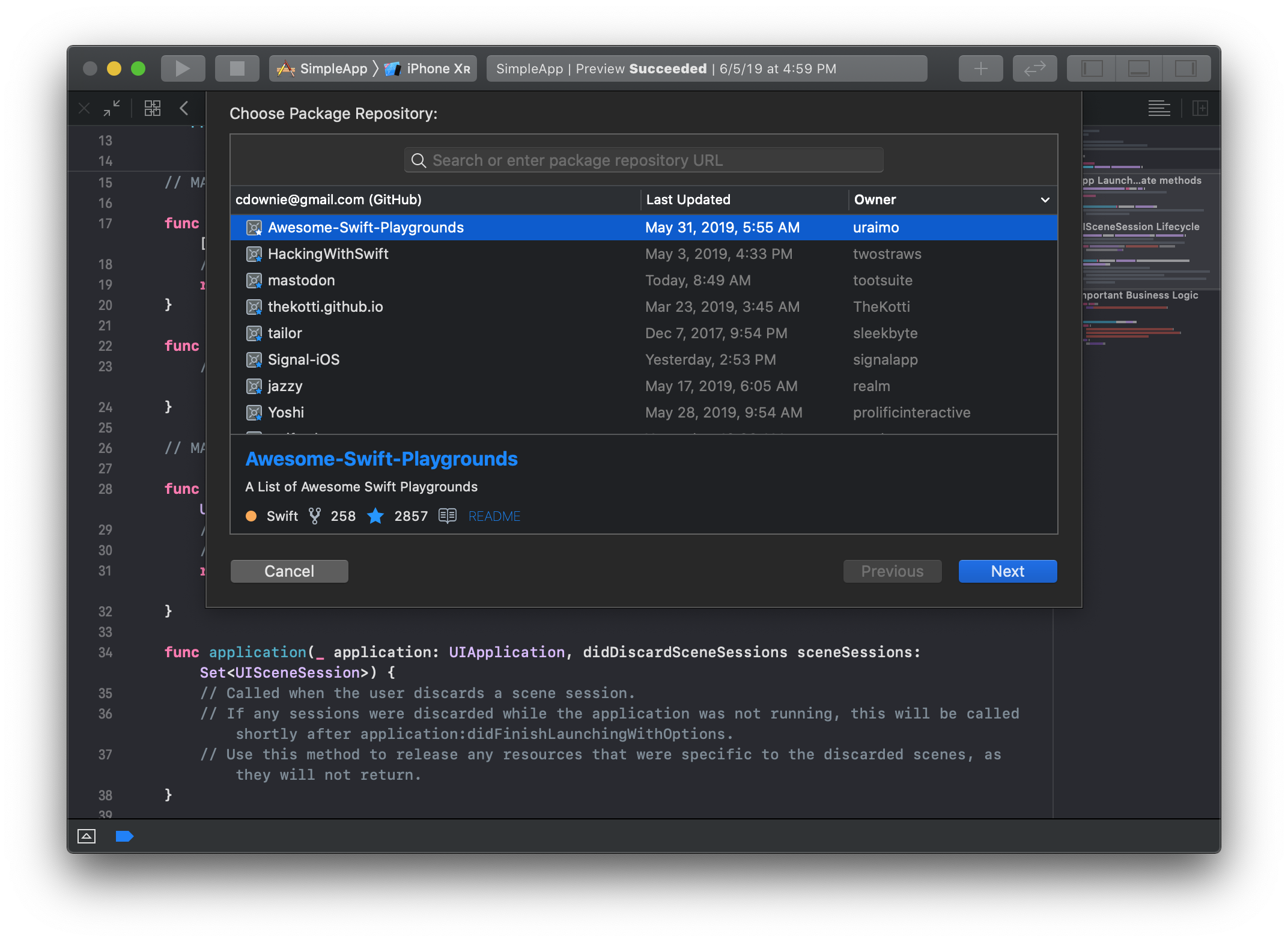Click the Previous button
Viewport: 1288px width, 942px height.
[892, 571]
